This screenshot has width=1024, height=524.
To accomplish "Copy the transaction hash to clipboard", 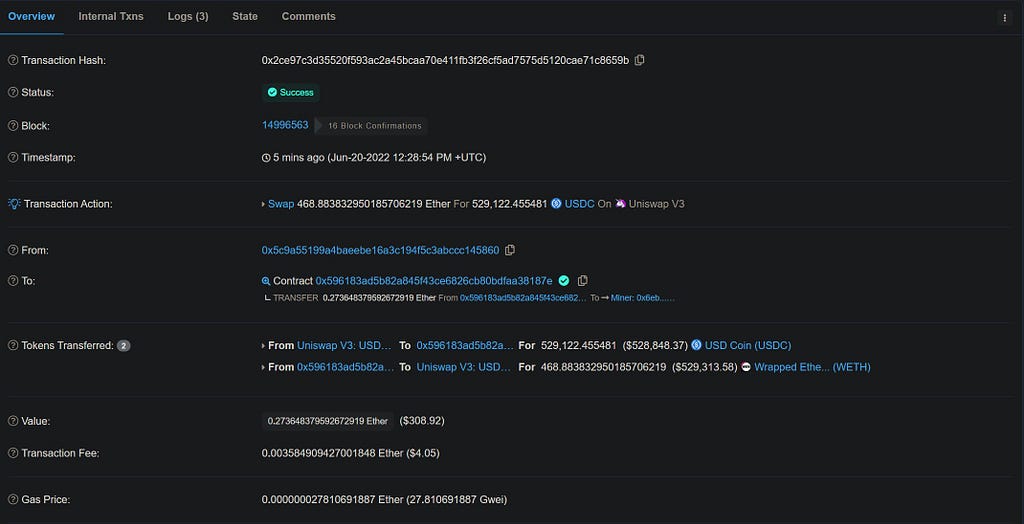I will pos(640,60).
